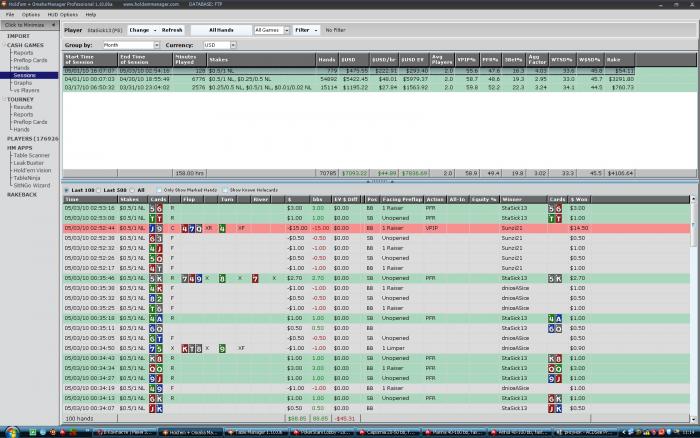Viewport: 700px width, 438px height.
Task: Sort sessions by Rake column header
Action: [619, 59]
